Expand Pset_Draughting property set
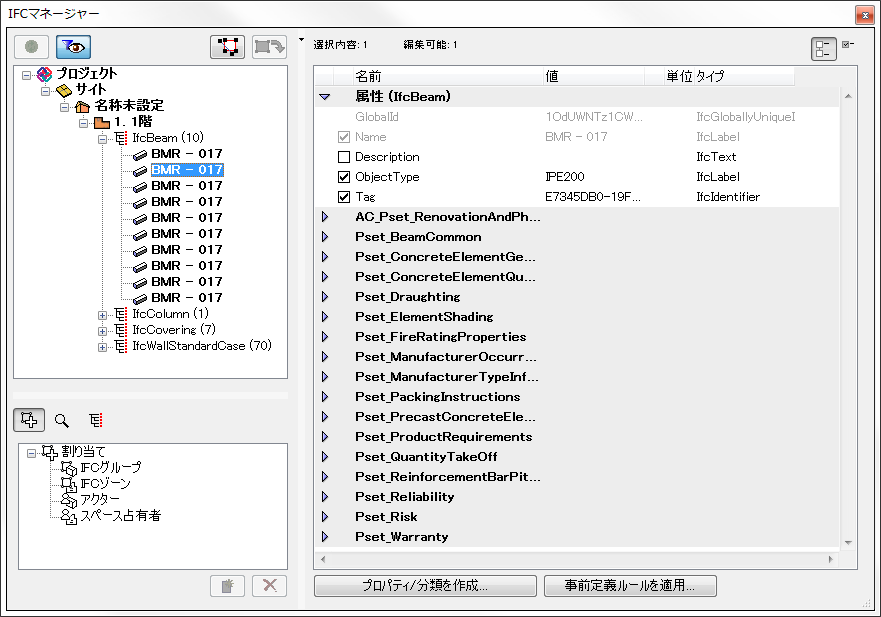This screenshot has height=617, width=881. click(325, 297)
